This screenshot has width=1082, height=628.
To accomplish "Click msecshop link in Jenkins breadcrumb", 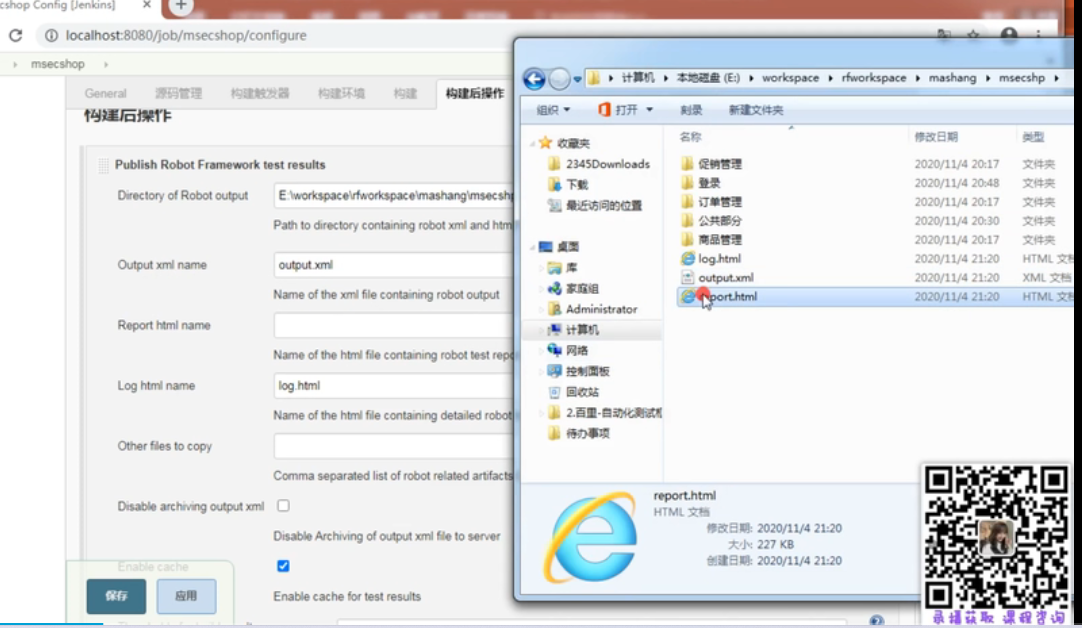I will (58, 64).
